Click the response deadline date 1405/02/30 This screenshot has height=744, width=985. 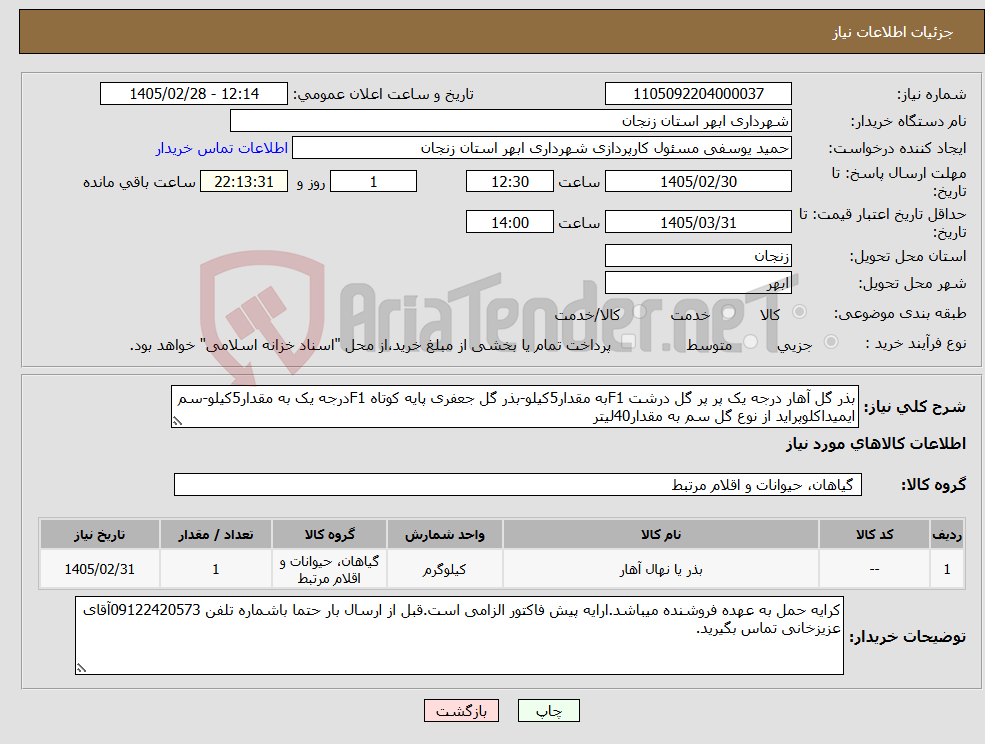pyautogui.click(x=698, y=182)
